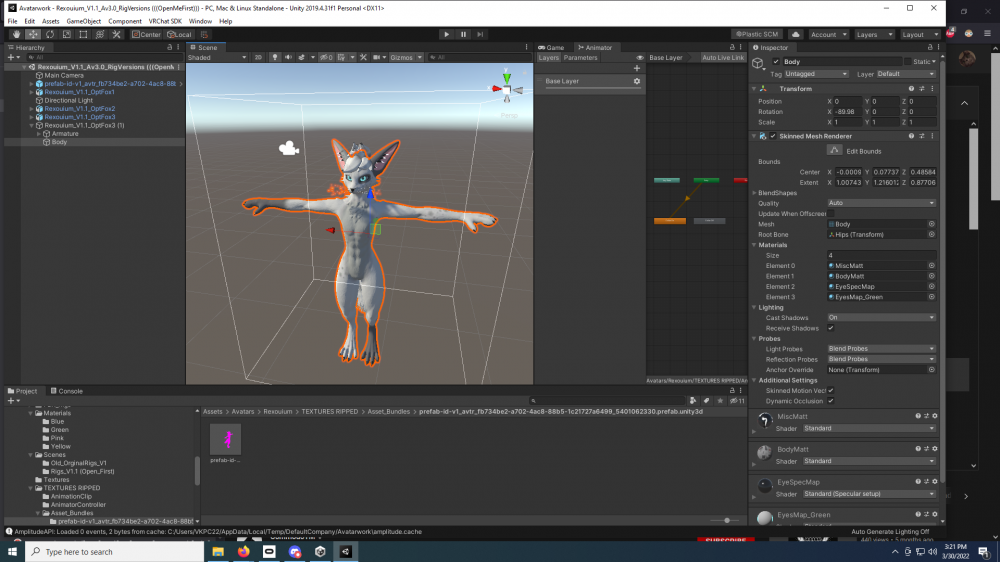Image resolution: width=1000 pixels, height=562 pixels.
Task: Open the Layout dropdown
Action: click(x=919, y=34)
